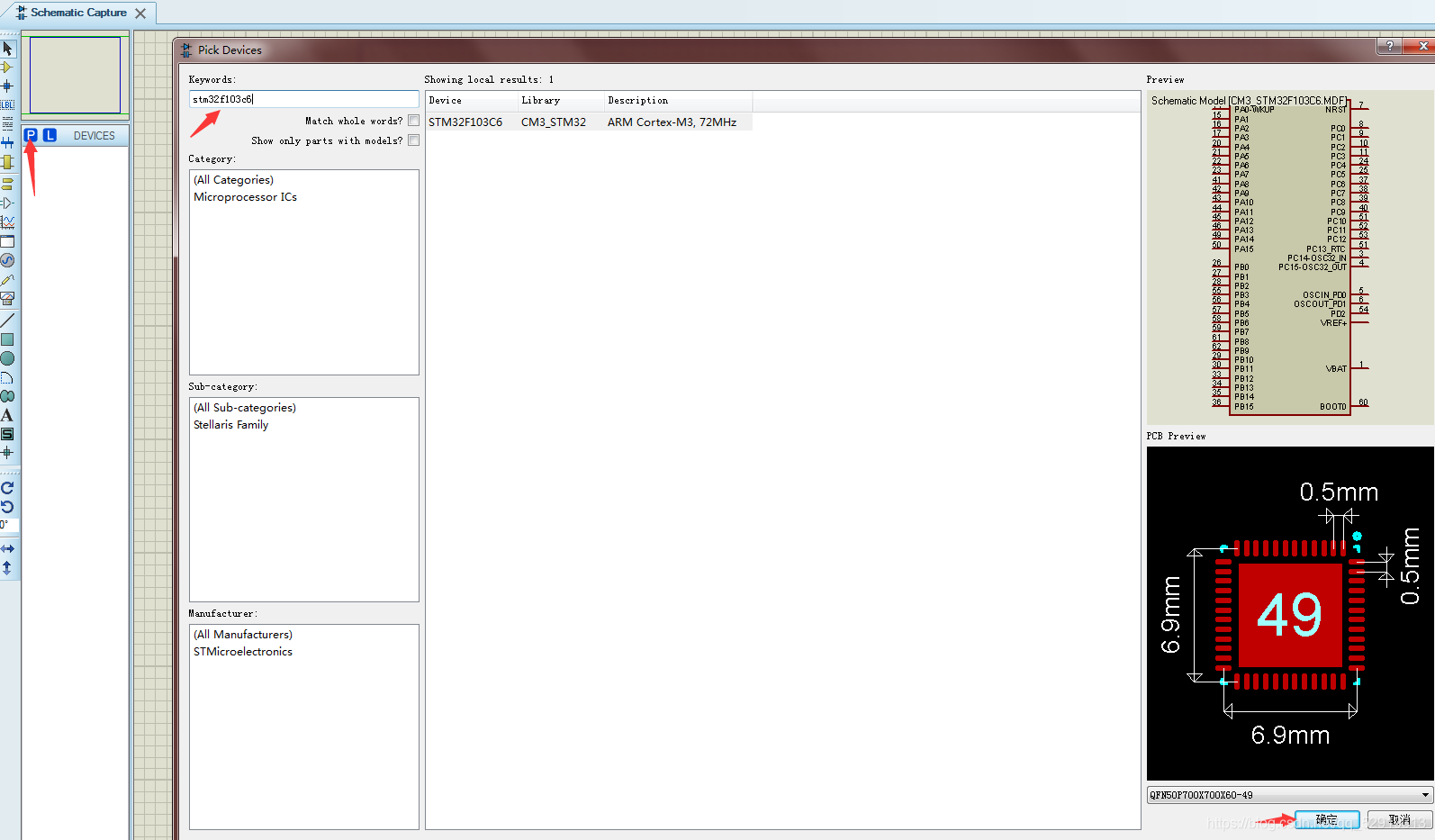Select the Probe mode tool
Screen dimensions: 1435x840
pyautogui.click(x=7, y=280)
